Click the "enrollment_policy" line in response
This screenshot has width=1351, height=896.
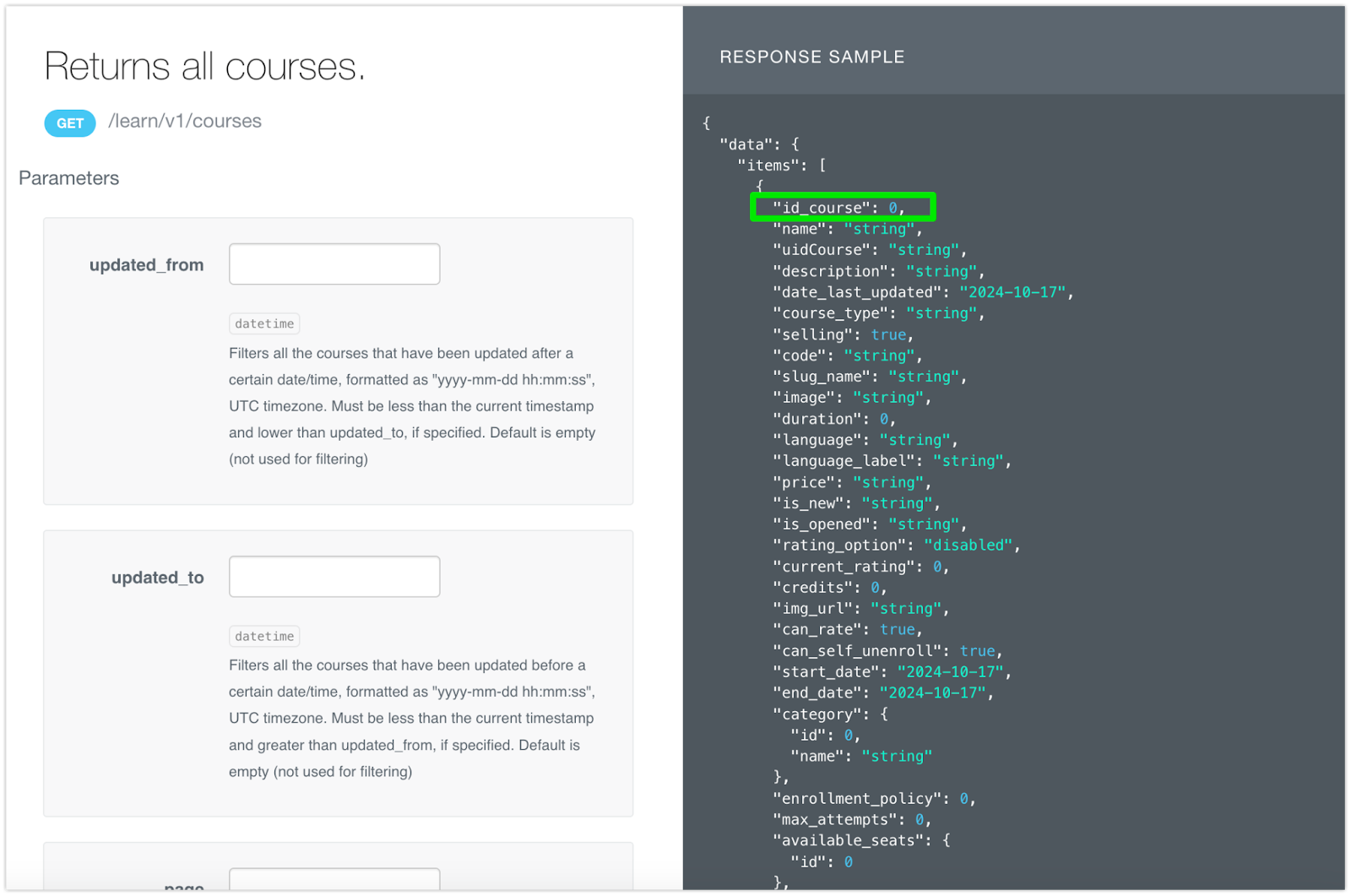point(873,799)
